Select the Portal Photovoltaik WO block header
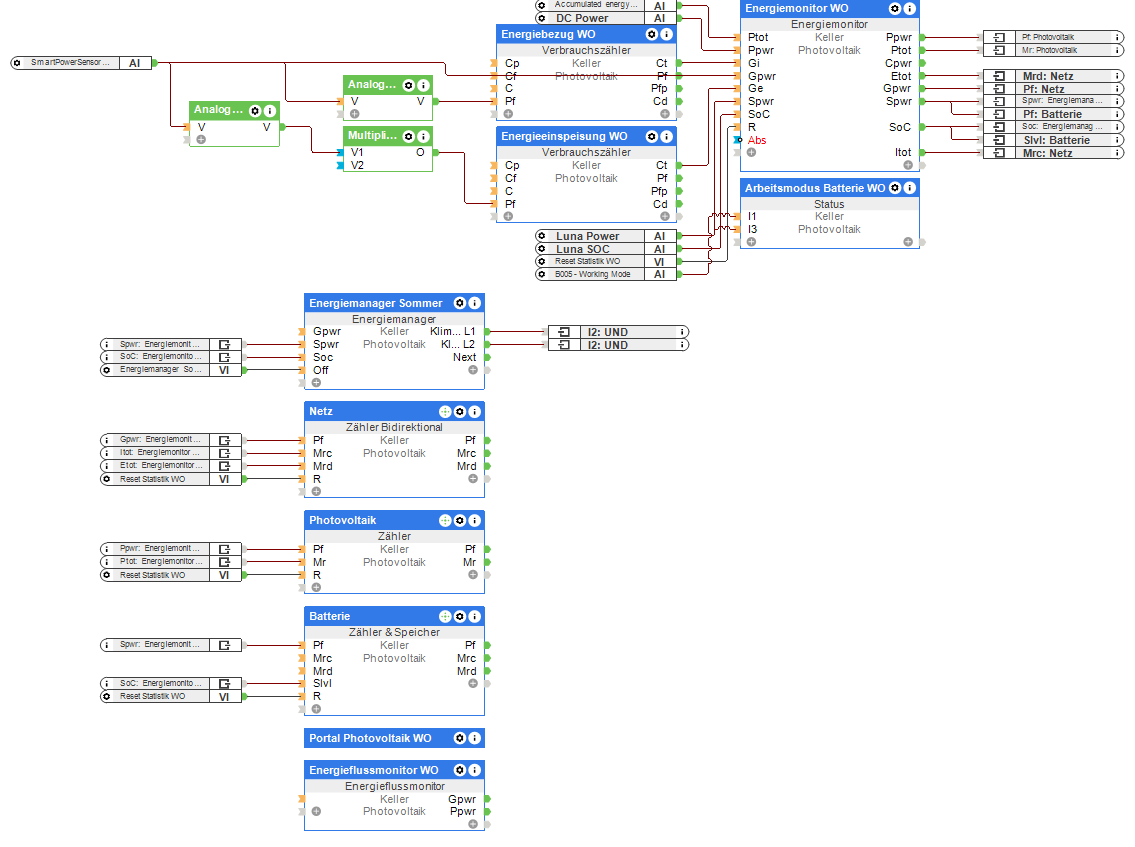 tap(394, 738)
